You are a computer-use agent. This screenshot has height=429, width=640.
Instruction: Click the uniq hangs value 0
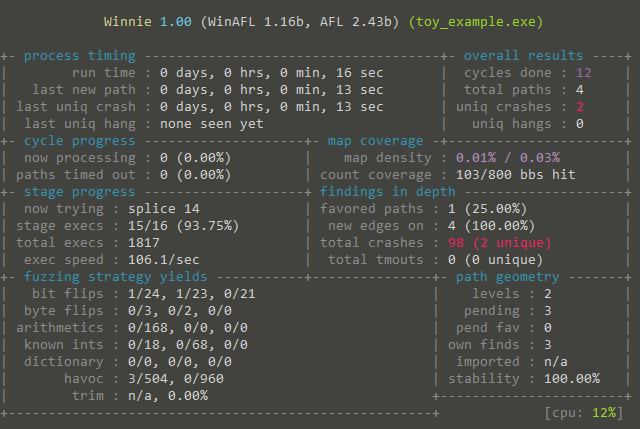point(580,124)
